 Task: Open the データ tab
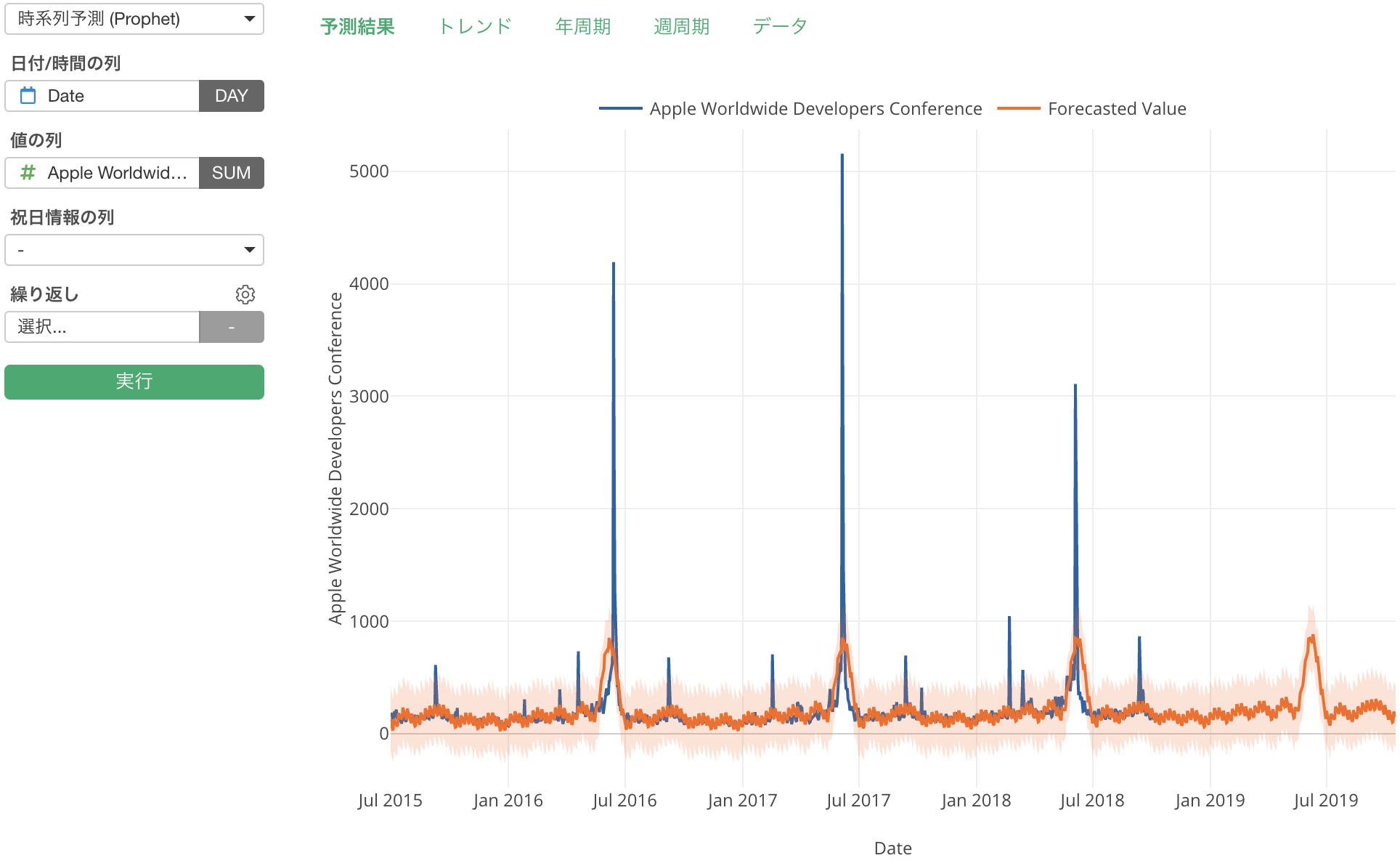tap(780, 27)
